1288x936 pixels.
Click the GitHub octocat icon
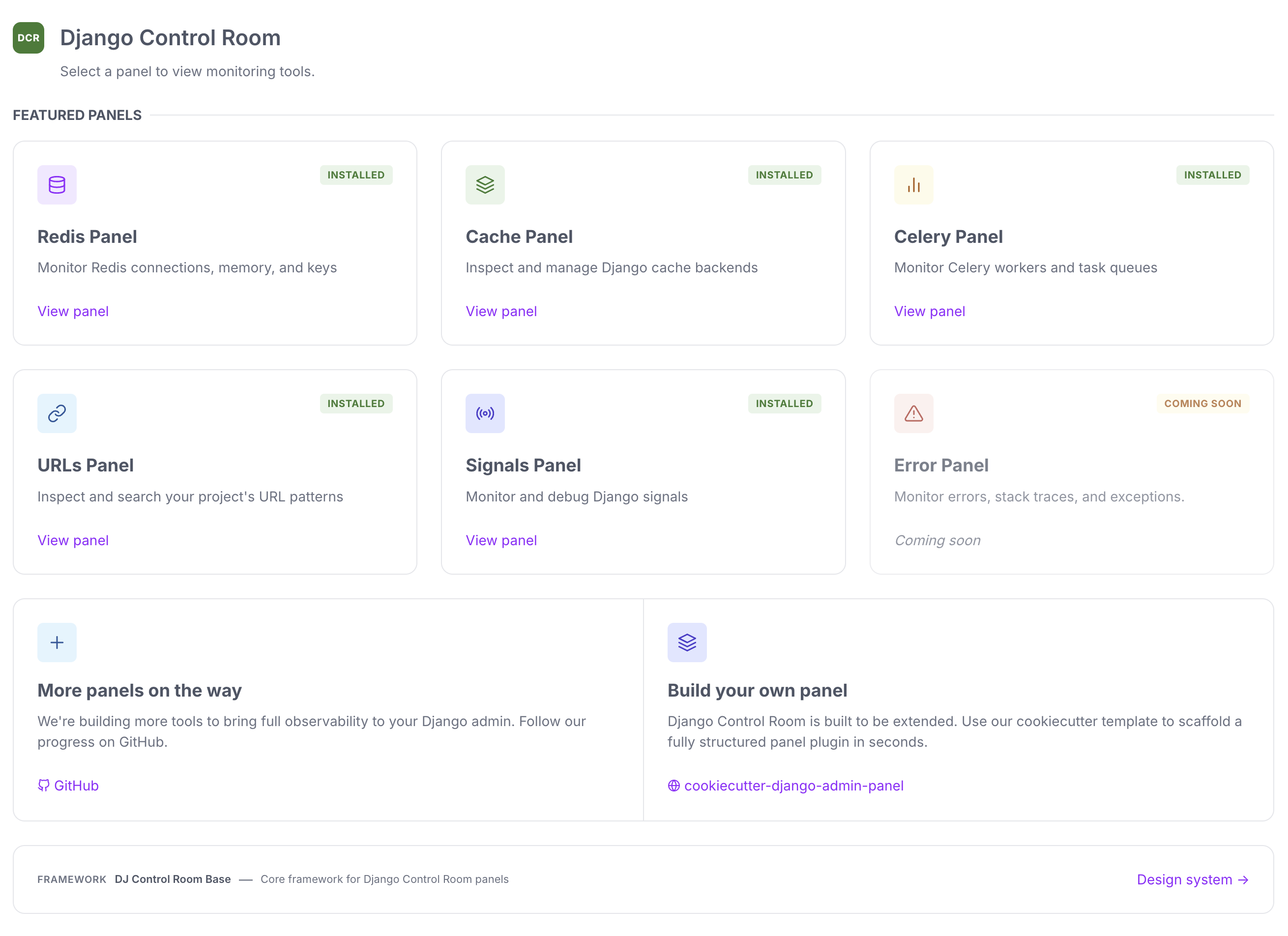click(44, 786)
